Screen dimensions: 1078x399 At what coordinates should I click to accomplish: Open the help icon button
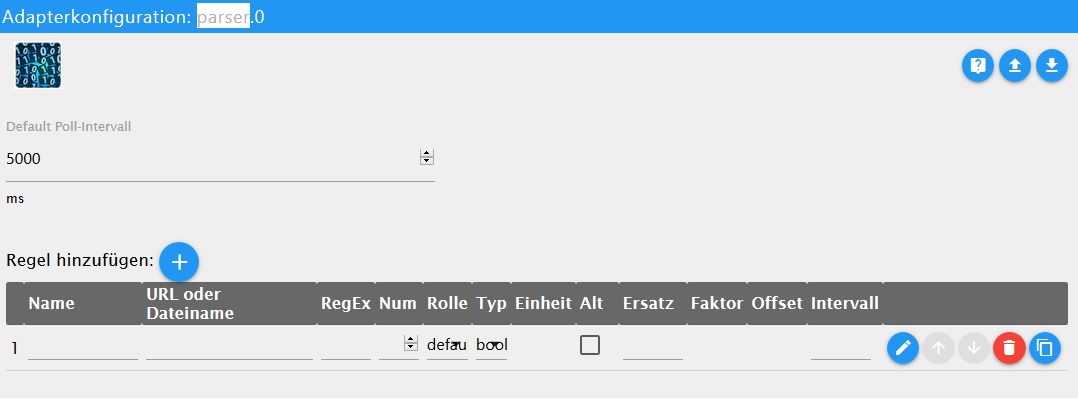[x=978, y=66]
